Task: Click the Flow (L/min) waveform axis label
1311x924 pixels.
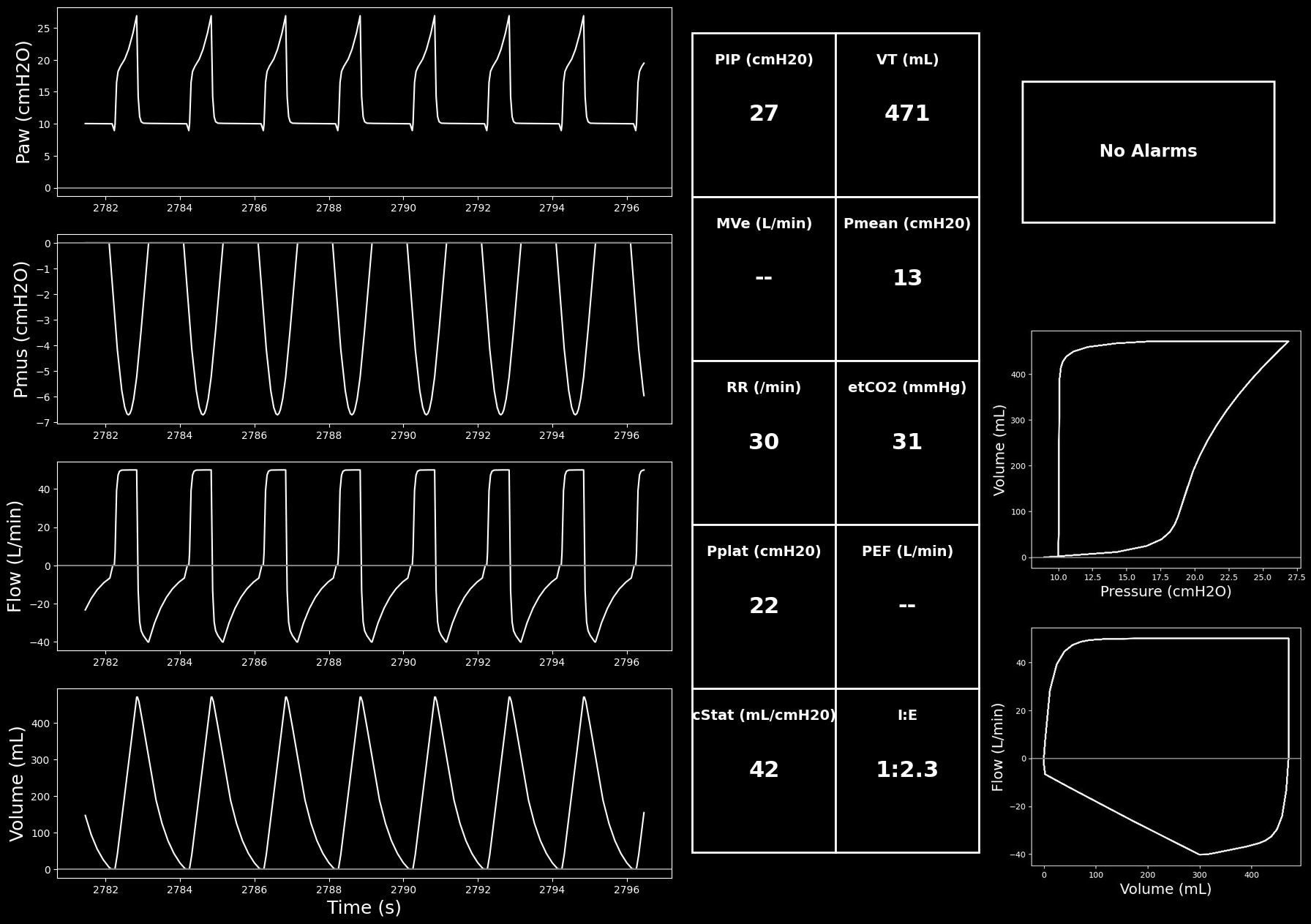Action: (x=15, y=556)
